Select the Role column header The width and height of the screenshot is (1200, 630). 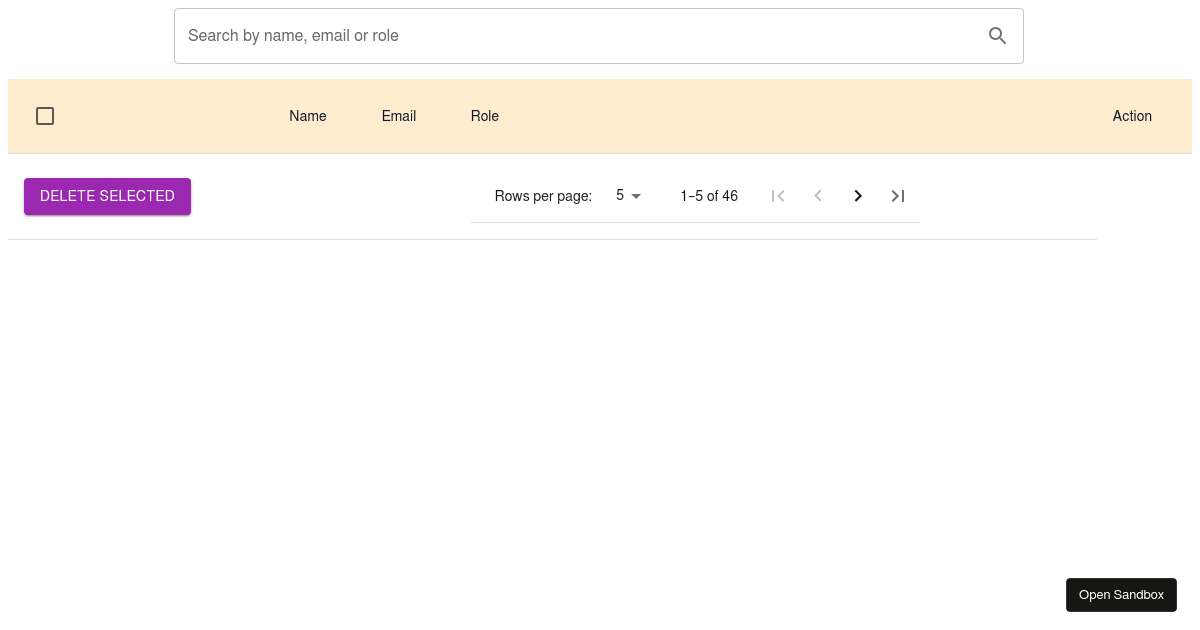click(485, 116)
